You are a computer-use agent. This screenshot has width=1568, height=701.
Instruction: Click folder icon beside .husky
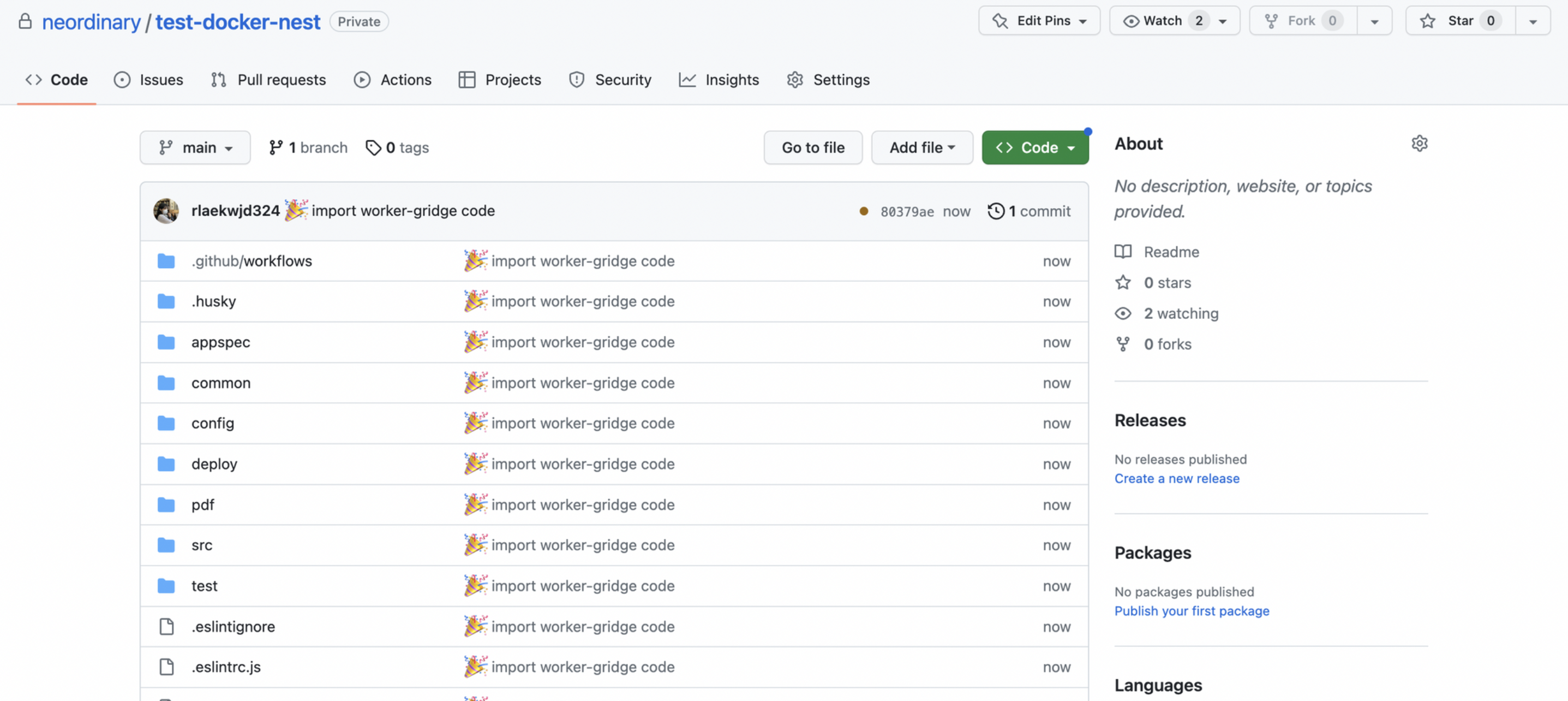point(165,301)
